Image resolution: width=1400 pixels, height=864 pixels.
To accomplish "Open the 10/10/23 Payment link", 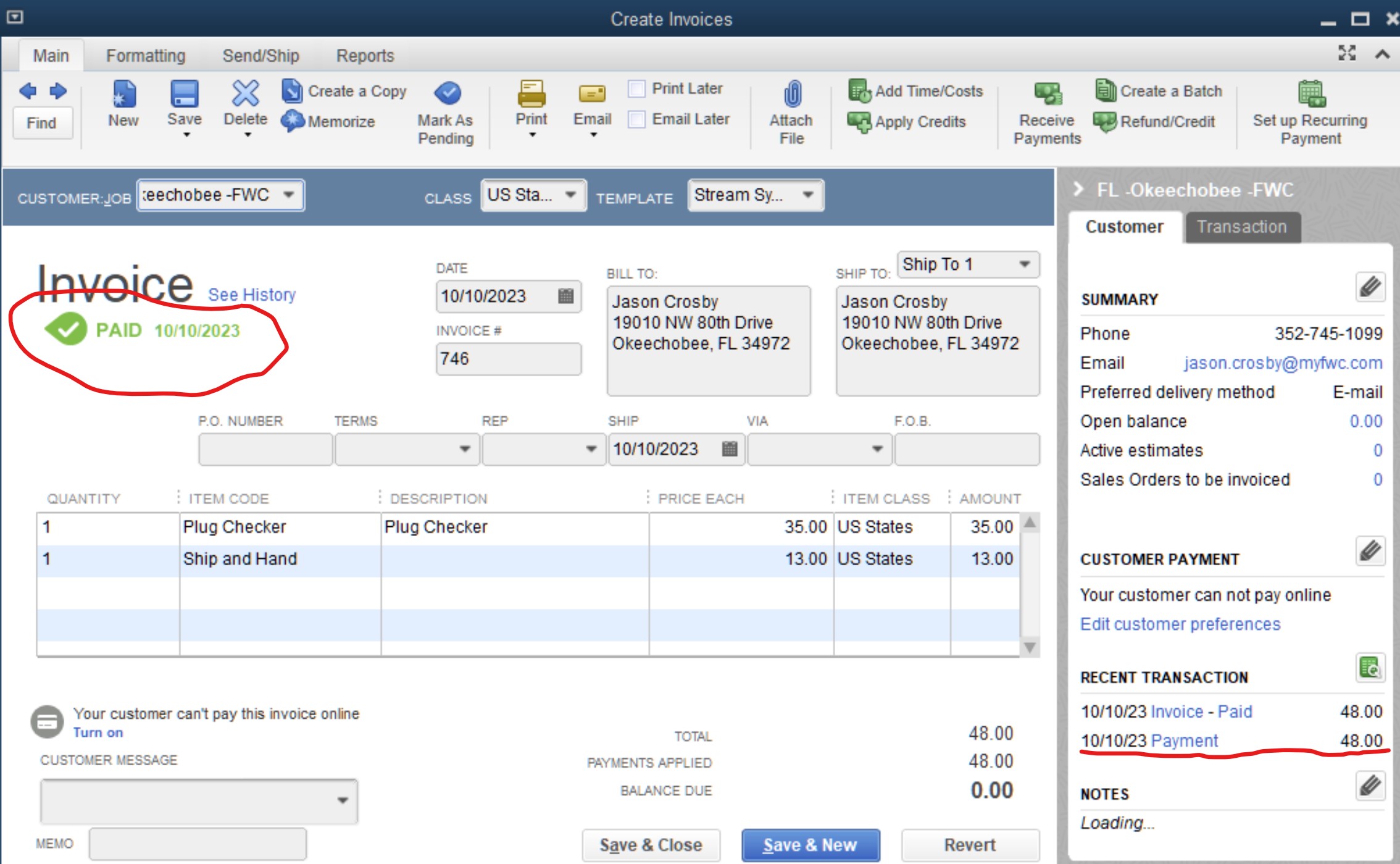I will (x=1183, y=740).
